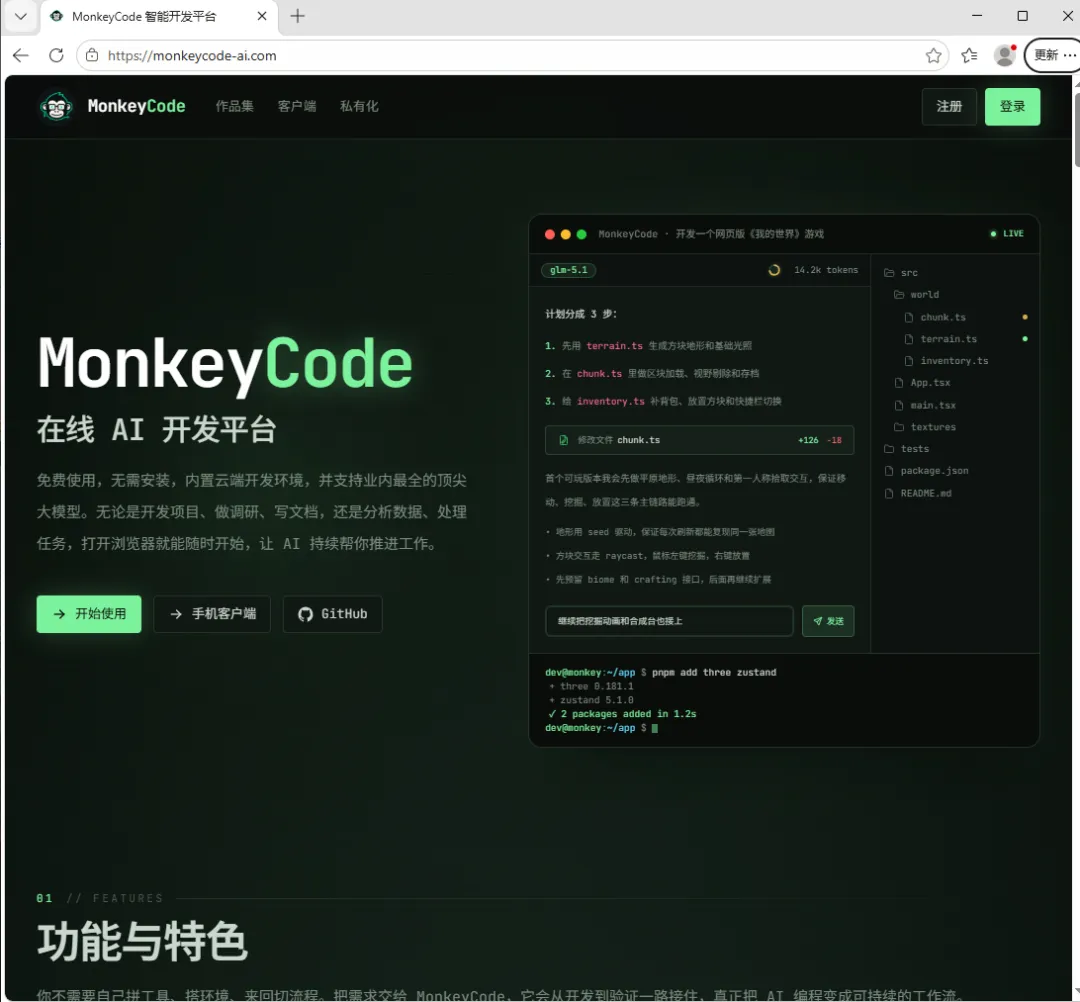This screenshot has width=1080, height=1002.
Task: Open the 作品集 nav menu
Action: click(x=234, y=106)
